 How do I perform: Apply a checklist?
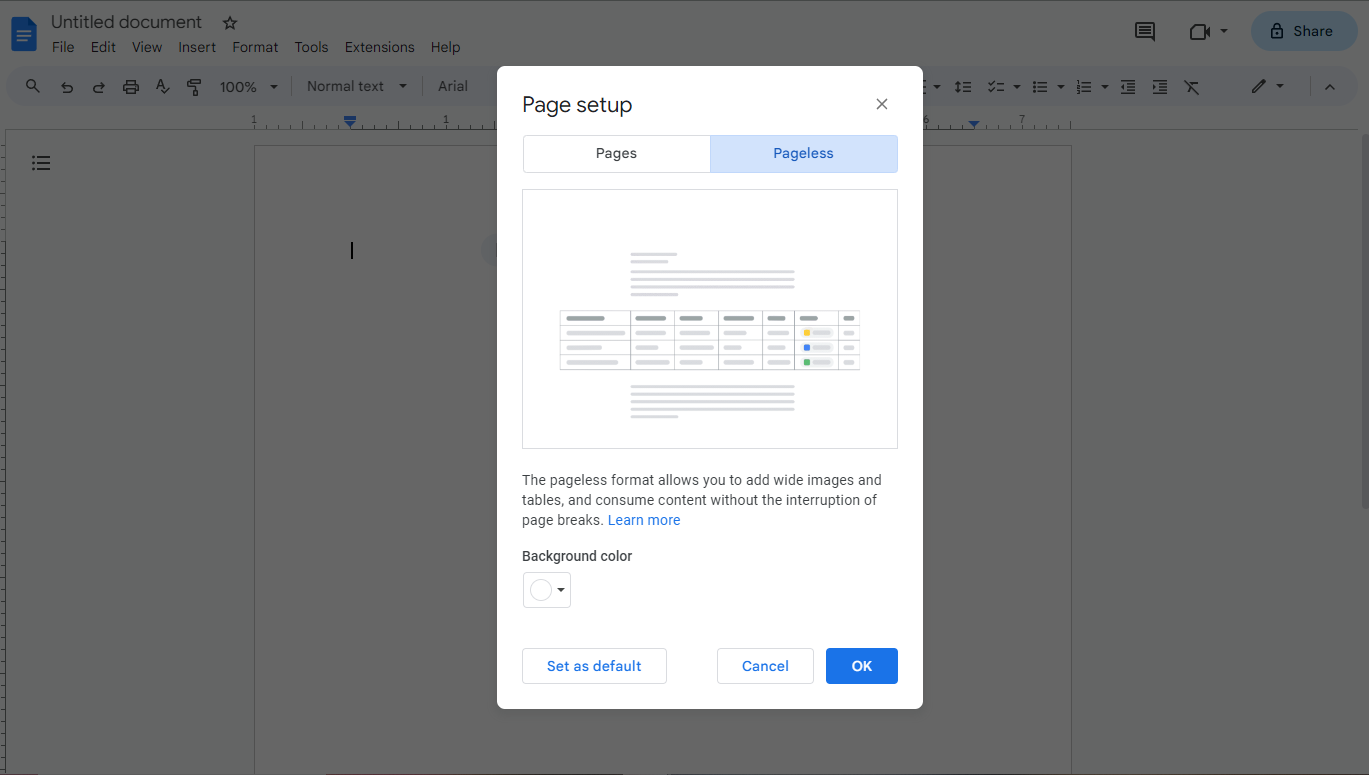(x=996, y=86)
